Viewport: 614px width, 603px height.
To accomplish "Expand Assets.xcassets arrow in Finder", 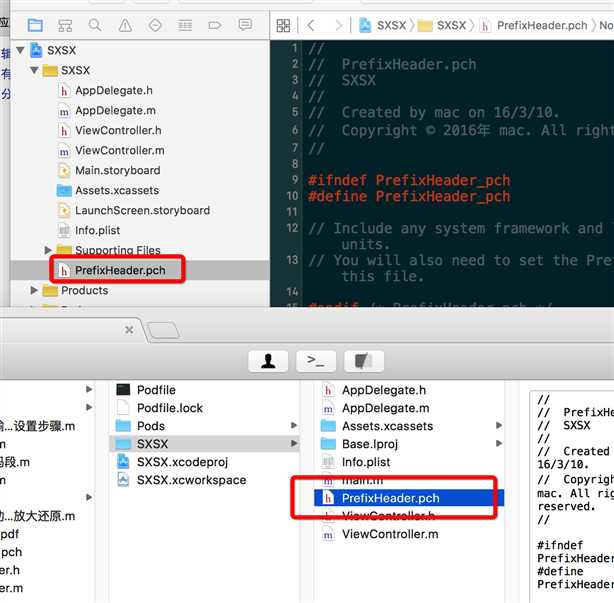I will (499, 425).
